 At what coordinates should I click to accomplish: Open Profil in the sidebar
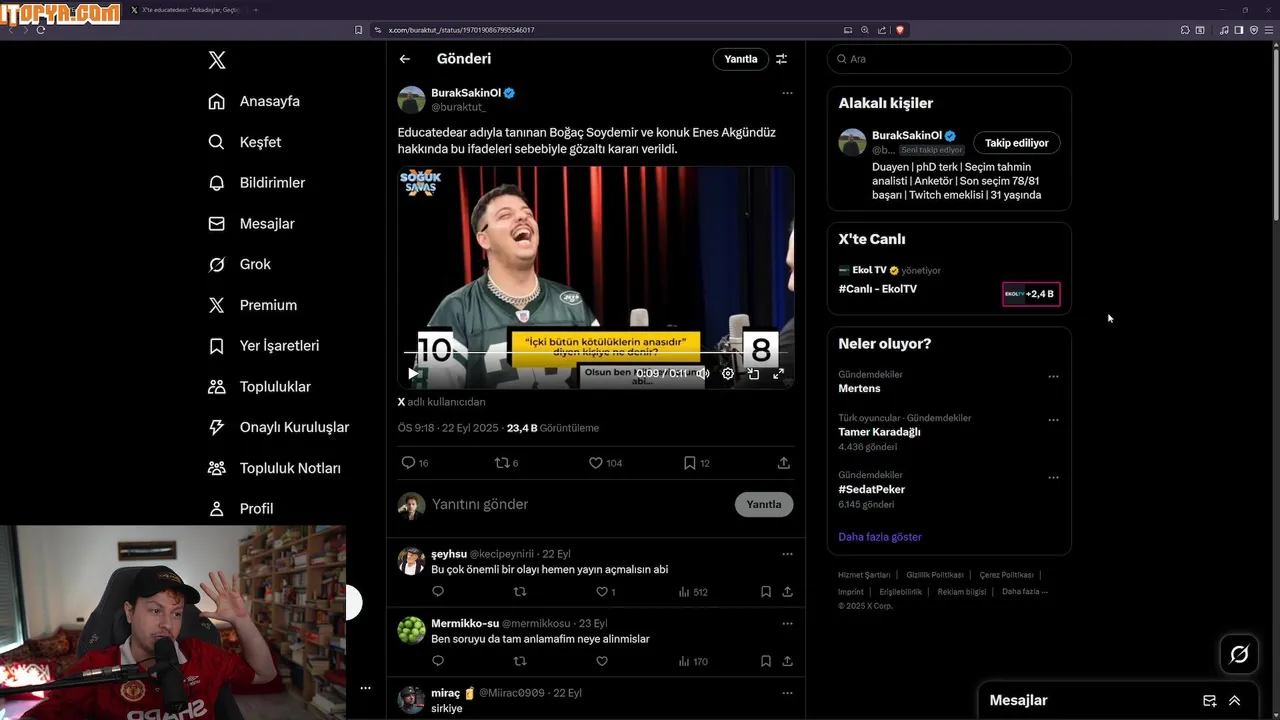(241, 509)
